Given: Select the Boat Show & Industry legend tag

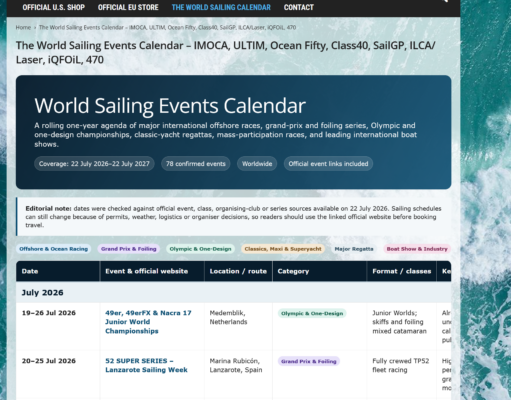Looking at the screenshot, I should click(417, 249).
